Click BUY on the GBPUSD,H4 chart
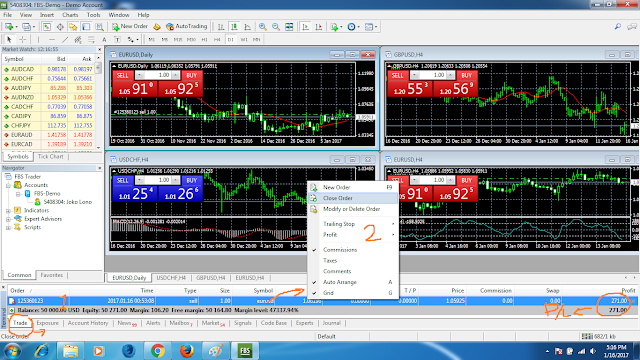The height and width of the screenshot is (360, 640). click(467, 76)
